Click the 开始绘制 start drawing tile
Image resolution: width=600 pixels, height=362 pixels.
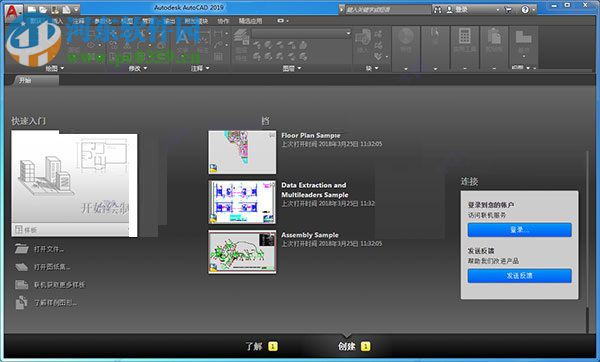coord(74,177)
